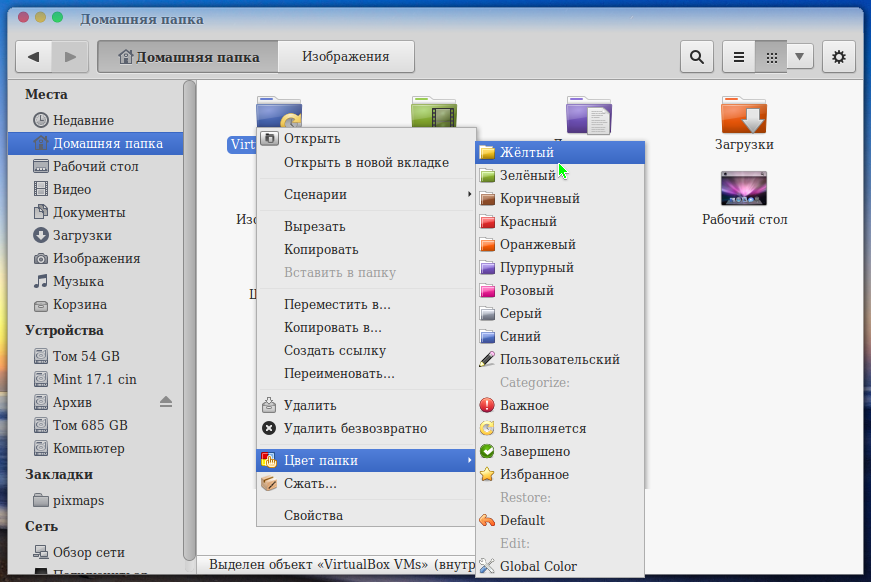Open the pixmaps bookmark

[x=96, y=500]
